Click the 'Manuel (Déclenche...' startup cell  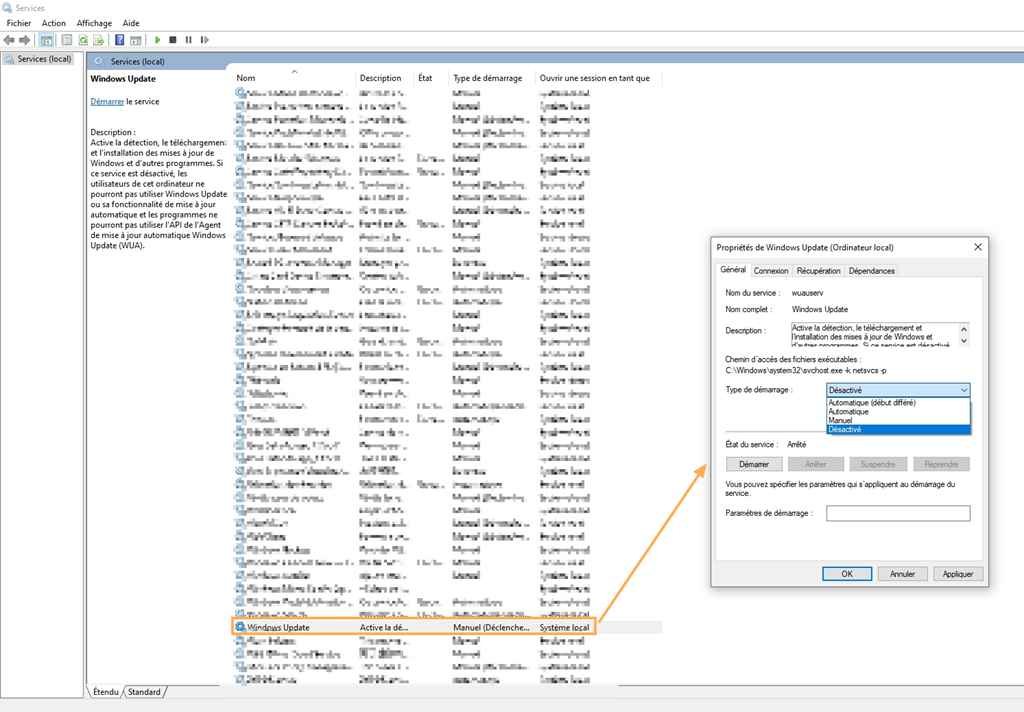491,627
